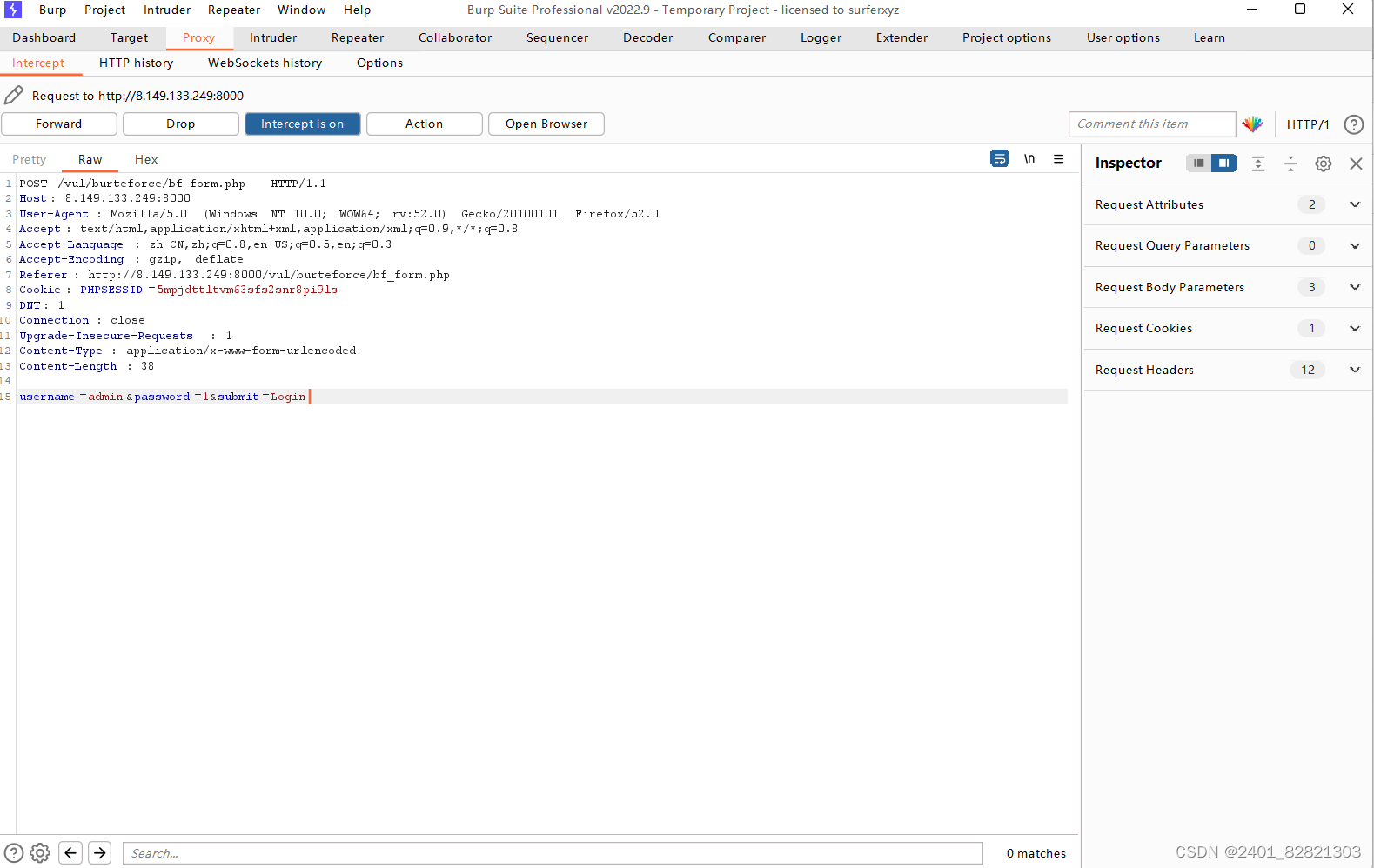
Task: Toggle the Intercept is on button
Action: click(303, 124)
